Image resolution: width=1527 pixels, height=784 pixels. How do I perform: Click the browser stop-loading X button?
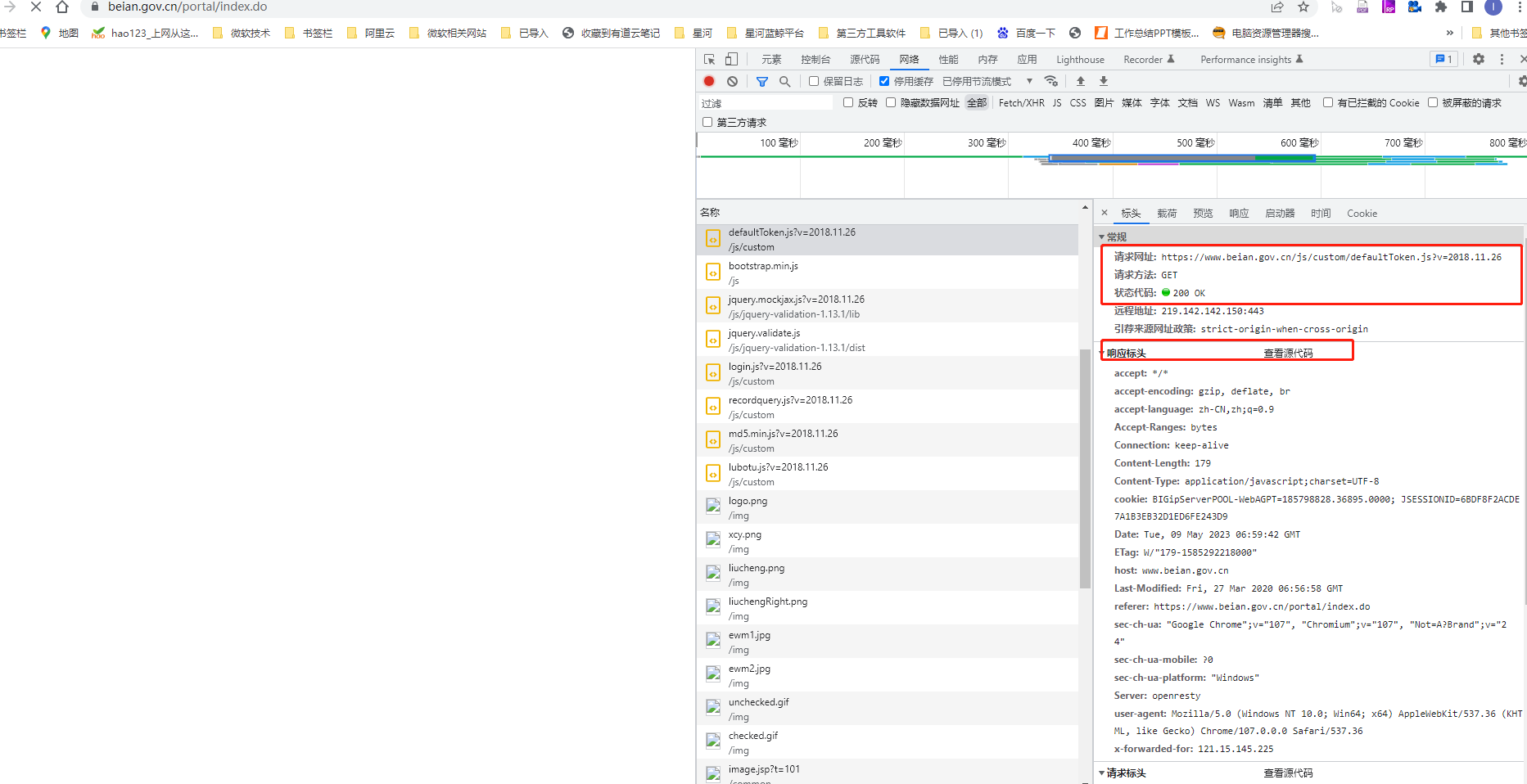click(36, 7)
